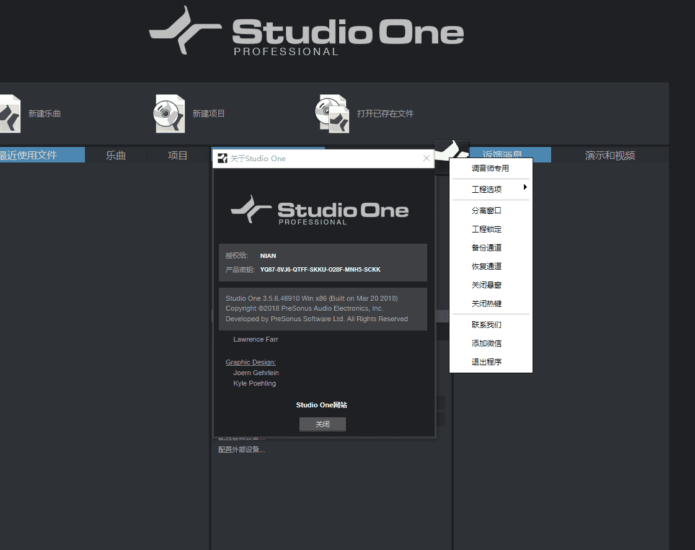Image resolution: width=695 pixels, height=550 pixels.
Task: Click the Developed by PreSonus Software line
Action: pos(316,319)
